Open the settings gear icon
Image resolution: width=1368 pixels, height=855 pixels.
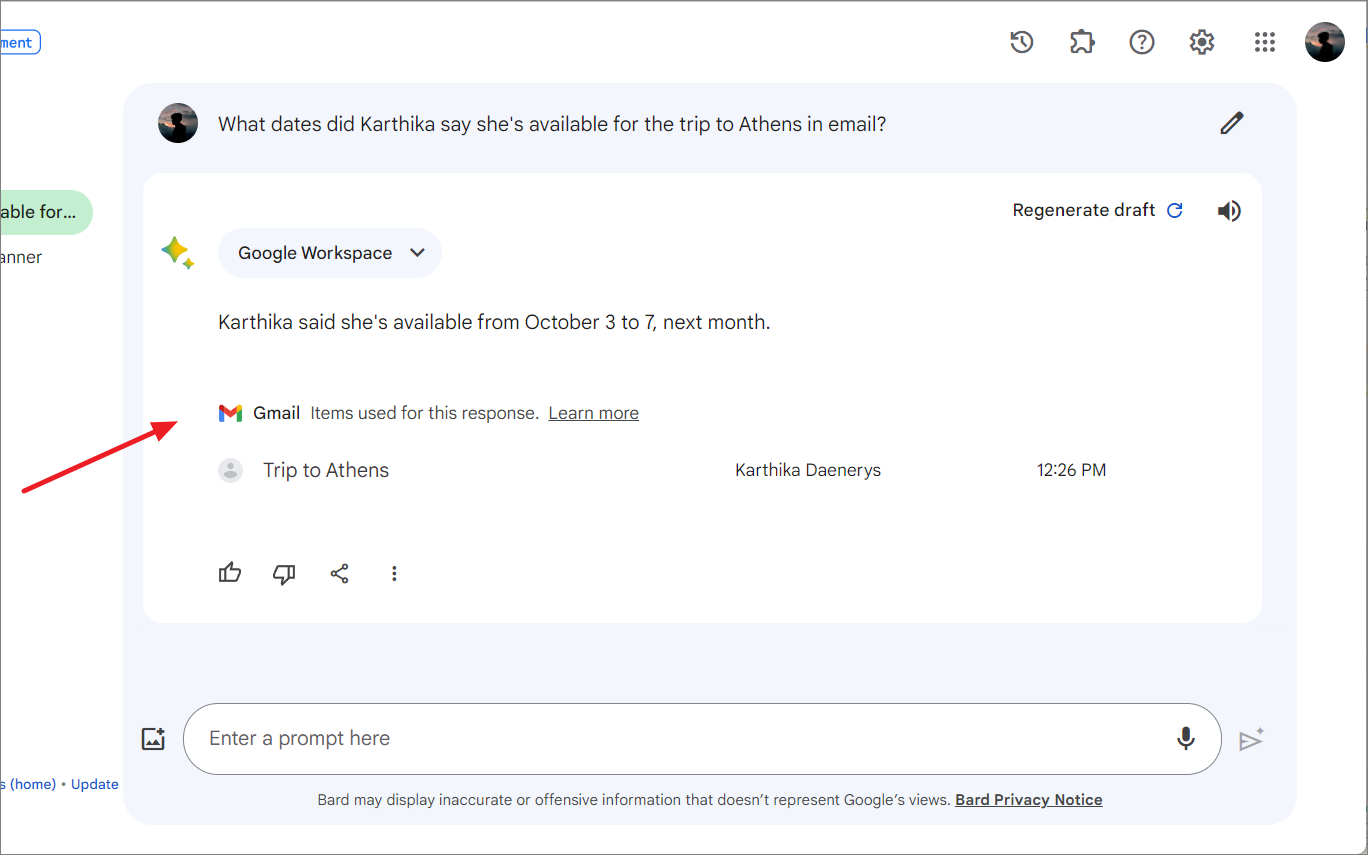1202,42
